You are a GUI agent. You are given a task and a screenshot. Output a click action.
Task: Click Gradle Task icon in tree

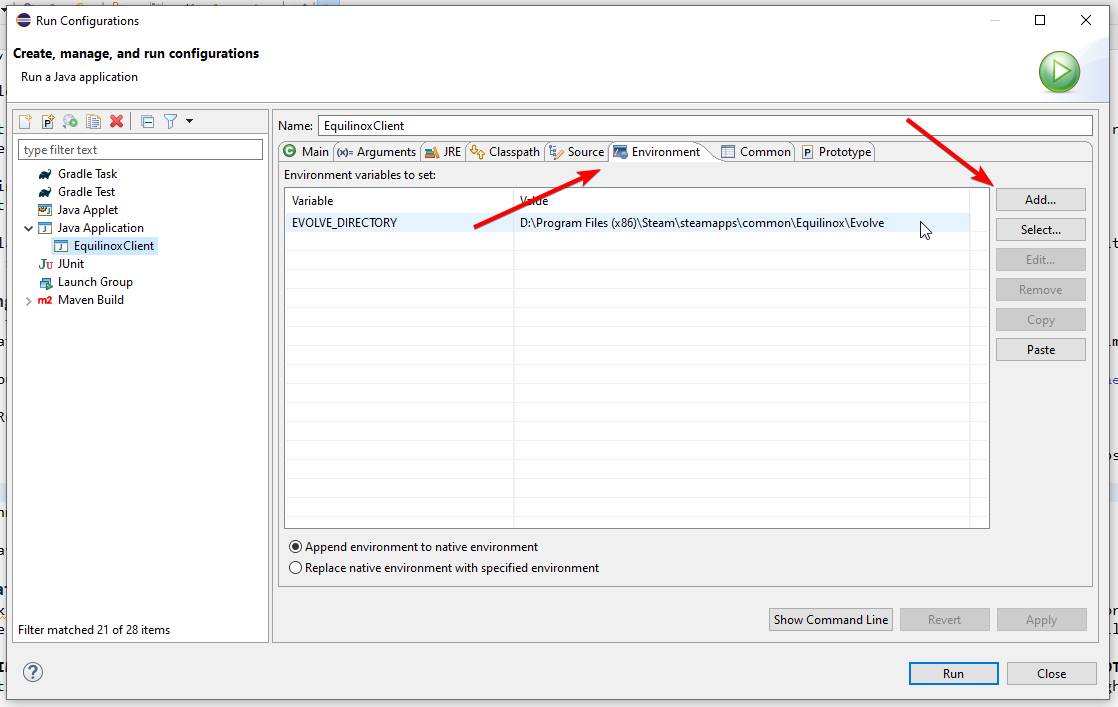45,174
